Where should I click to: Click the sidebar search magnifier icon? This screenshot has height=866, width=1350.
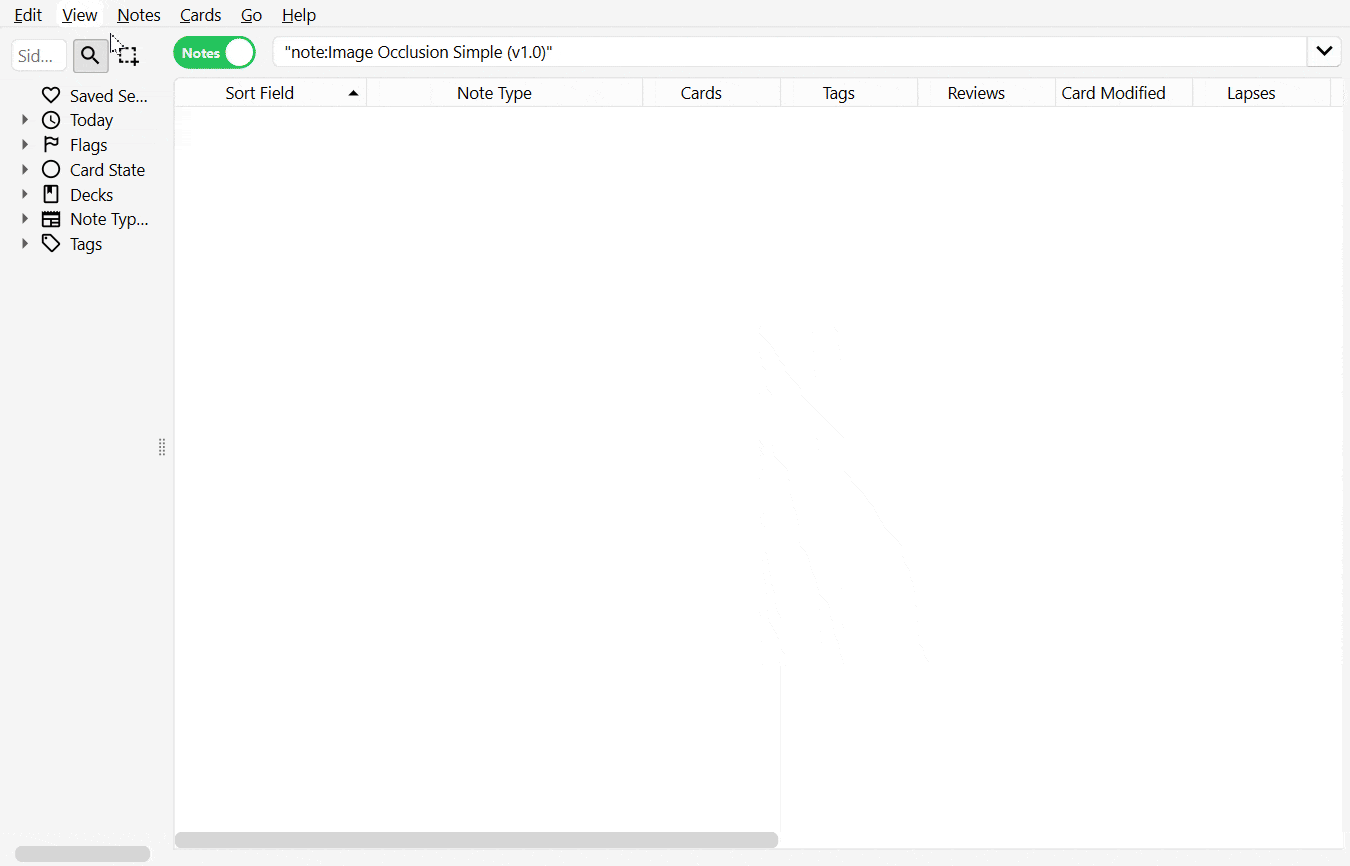point(90,55)
